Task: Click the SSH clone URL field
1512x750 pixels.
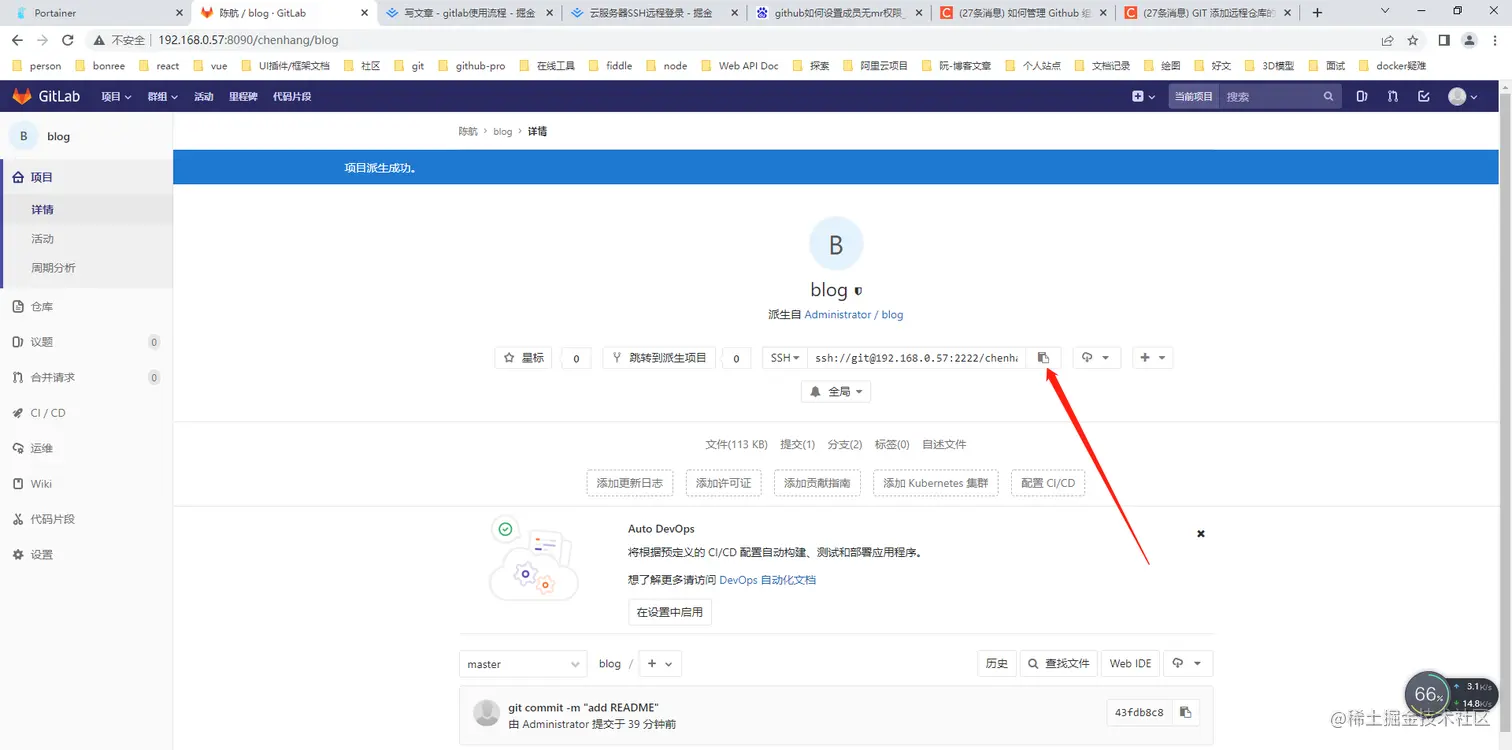Action: (918, 358)
